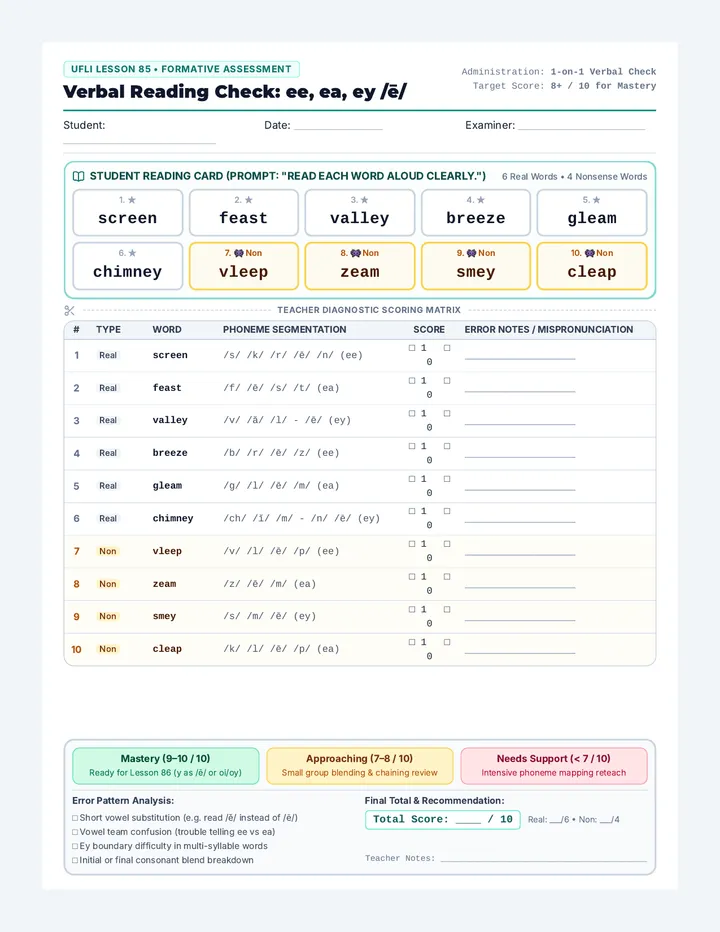The image size is (720, 932).
Task: Check the score 1 box for screen
Action: pos(412,348)
